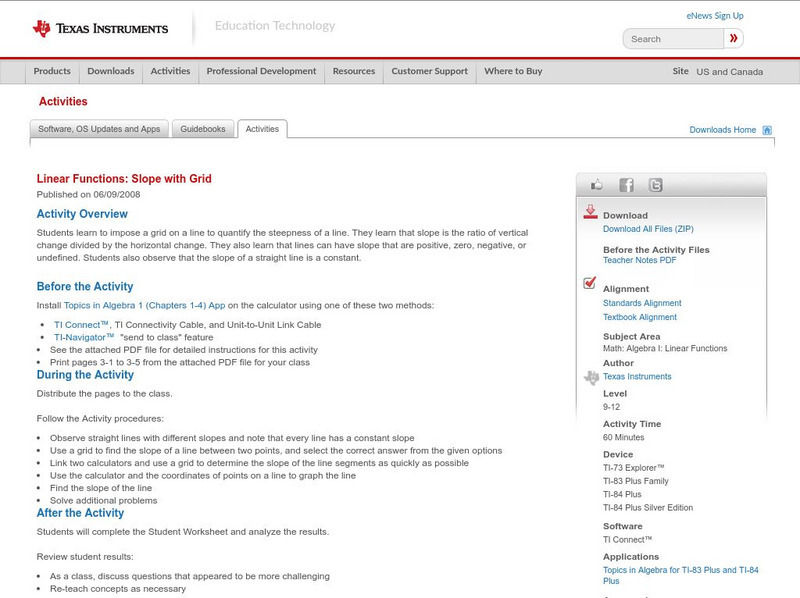The width and height of the screenshot is (800, 598).
Task: Click the 9-12 level value
Action: 611,407
